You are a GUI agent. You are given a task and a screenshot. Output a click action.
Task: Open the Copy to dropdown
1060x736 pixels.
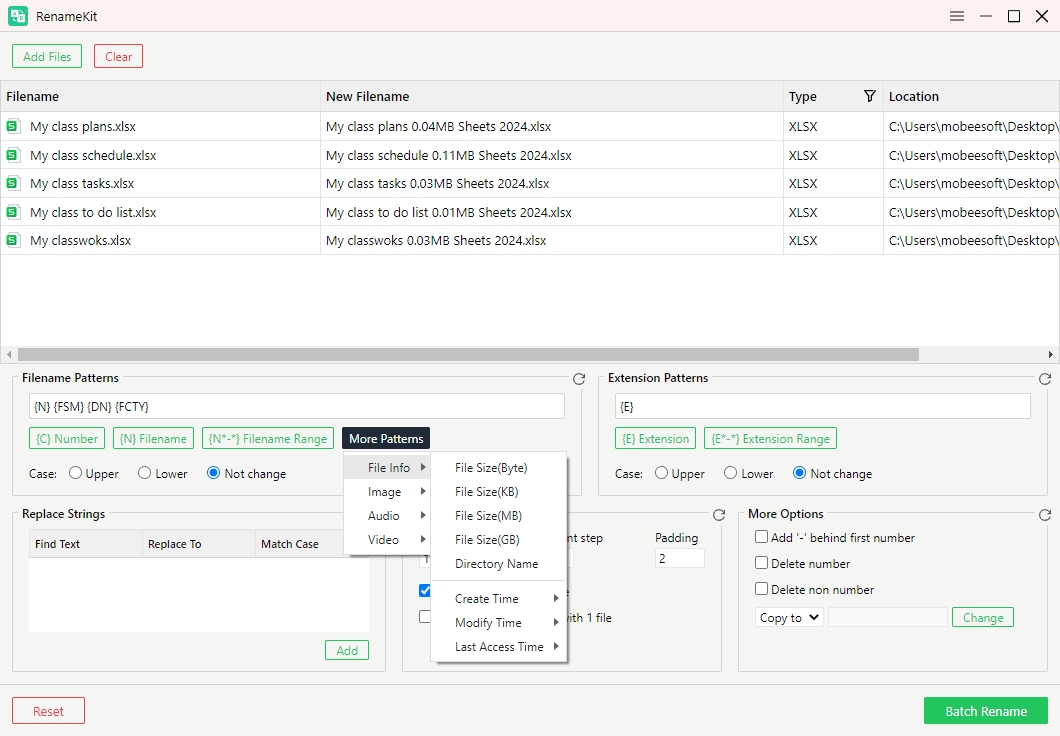[x=789, y=617]
